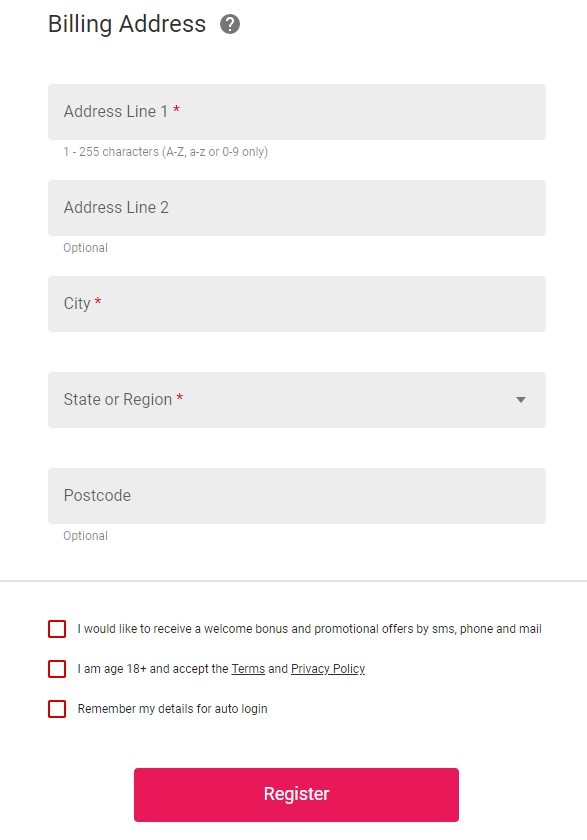
Task: Select the Address Line 2 input
Action: point(297,208)
